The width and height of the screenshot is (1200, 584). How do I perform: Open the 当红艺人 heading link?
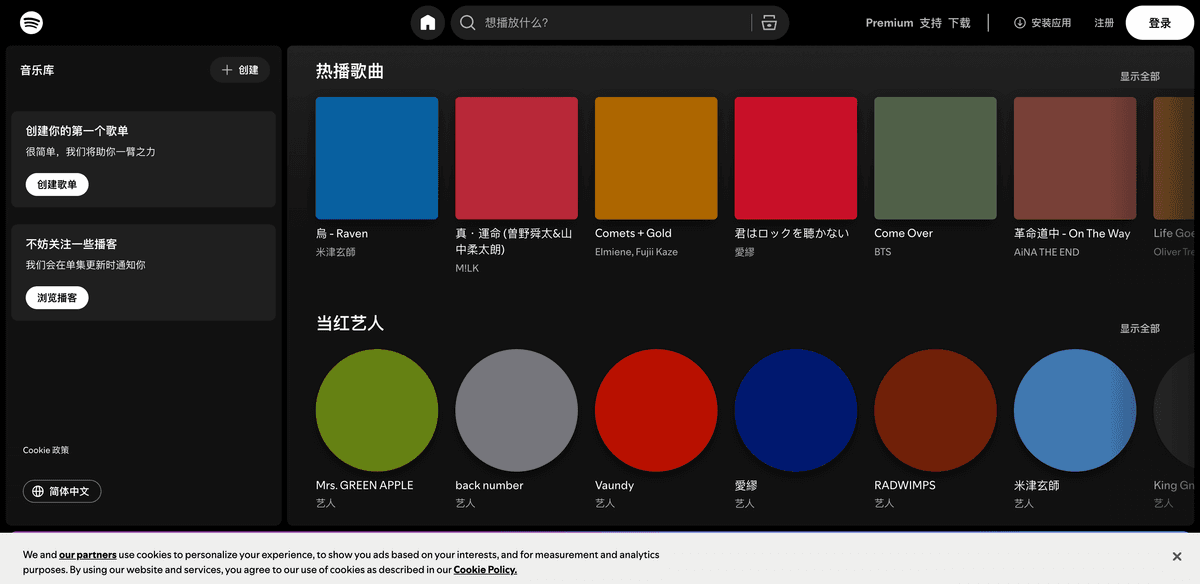coord(350,323)
